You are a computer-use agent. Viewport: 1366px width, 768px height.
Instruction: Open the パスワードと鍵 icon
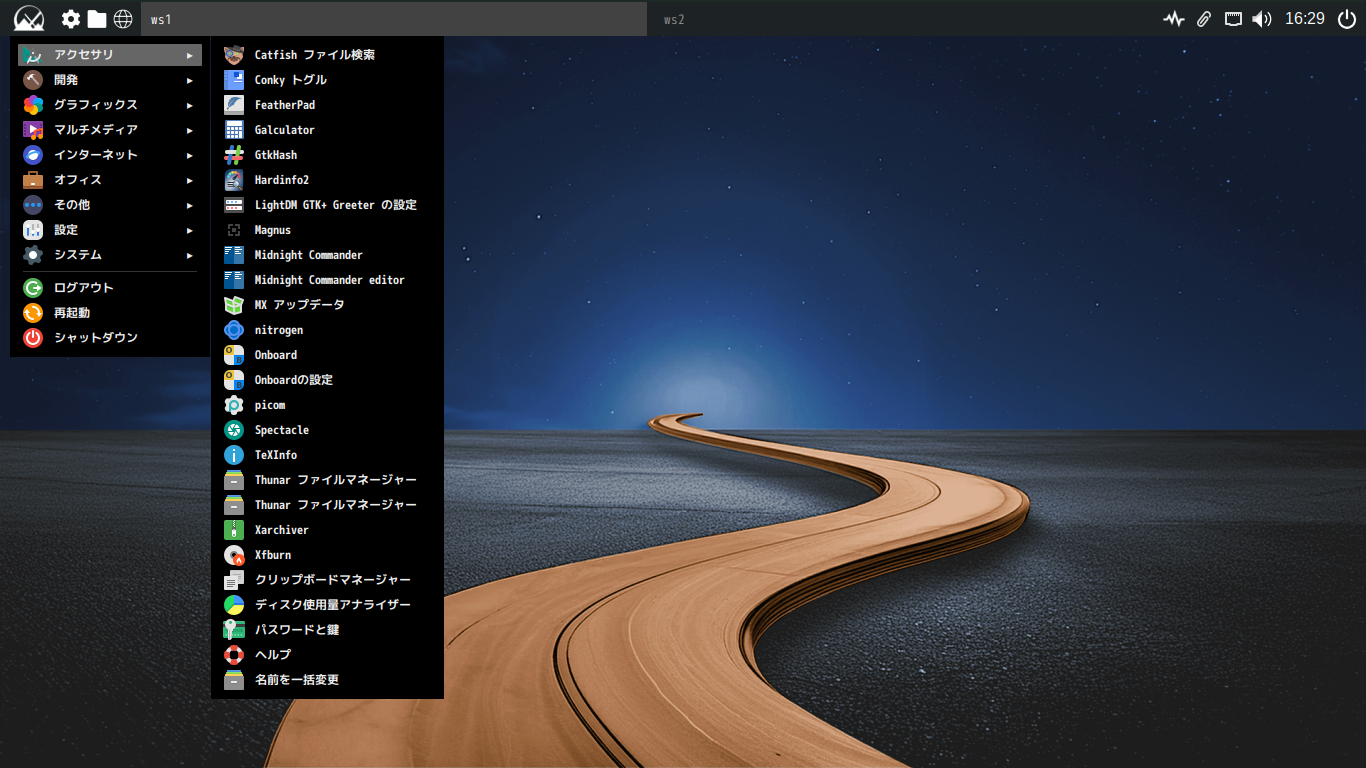234,630
